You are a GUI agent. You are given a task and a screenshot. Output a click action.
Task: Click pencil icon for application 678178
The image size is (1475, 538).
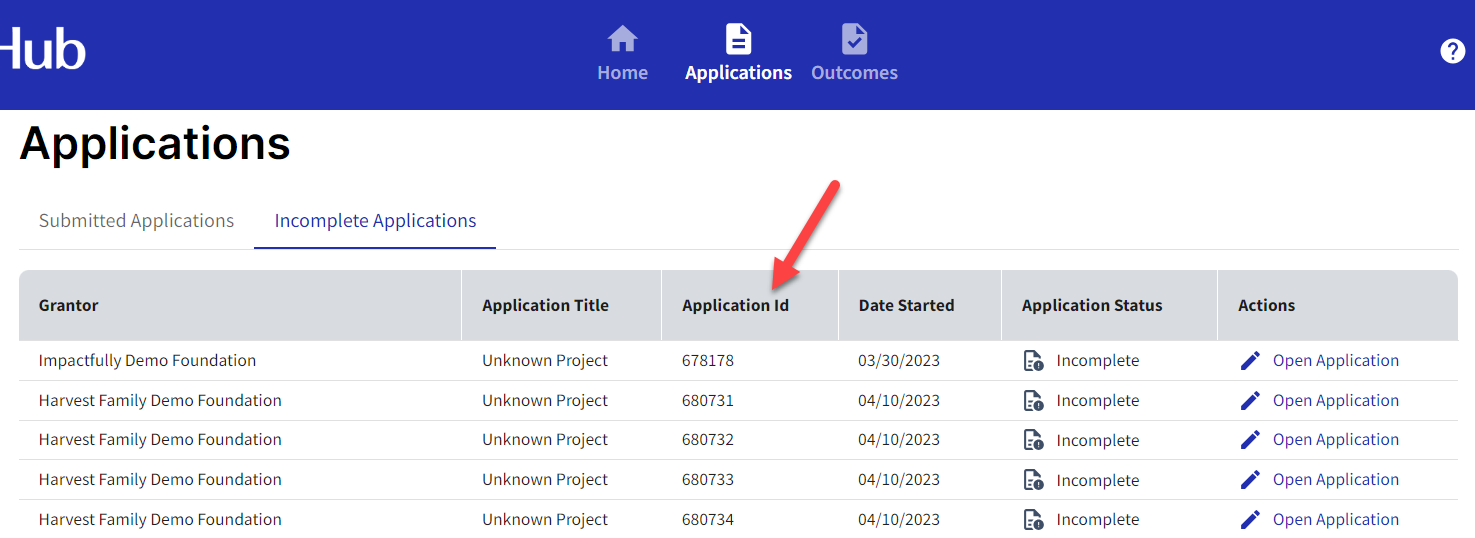tap(1250, 361)
